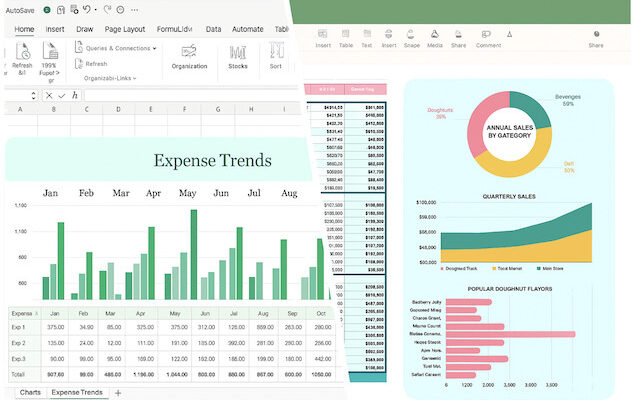This screenshot has width=635, height=400.
Task: Click the circle icon beside the Redo arrow
Action: 120,10
